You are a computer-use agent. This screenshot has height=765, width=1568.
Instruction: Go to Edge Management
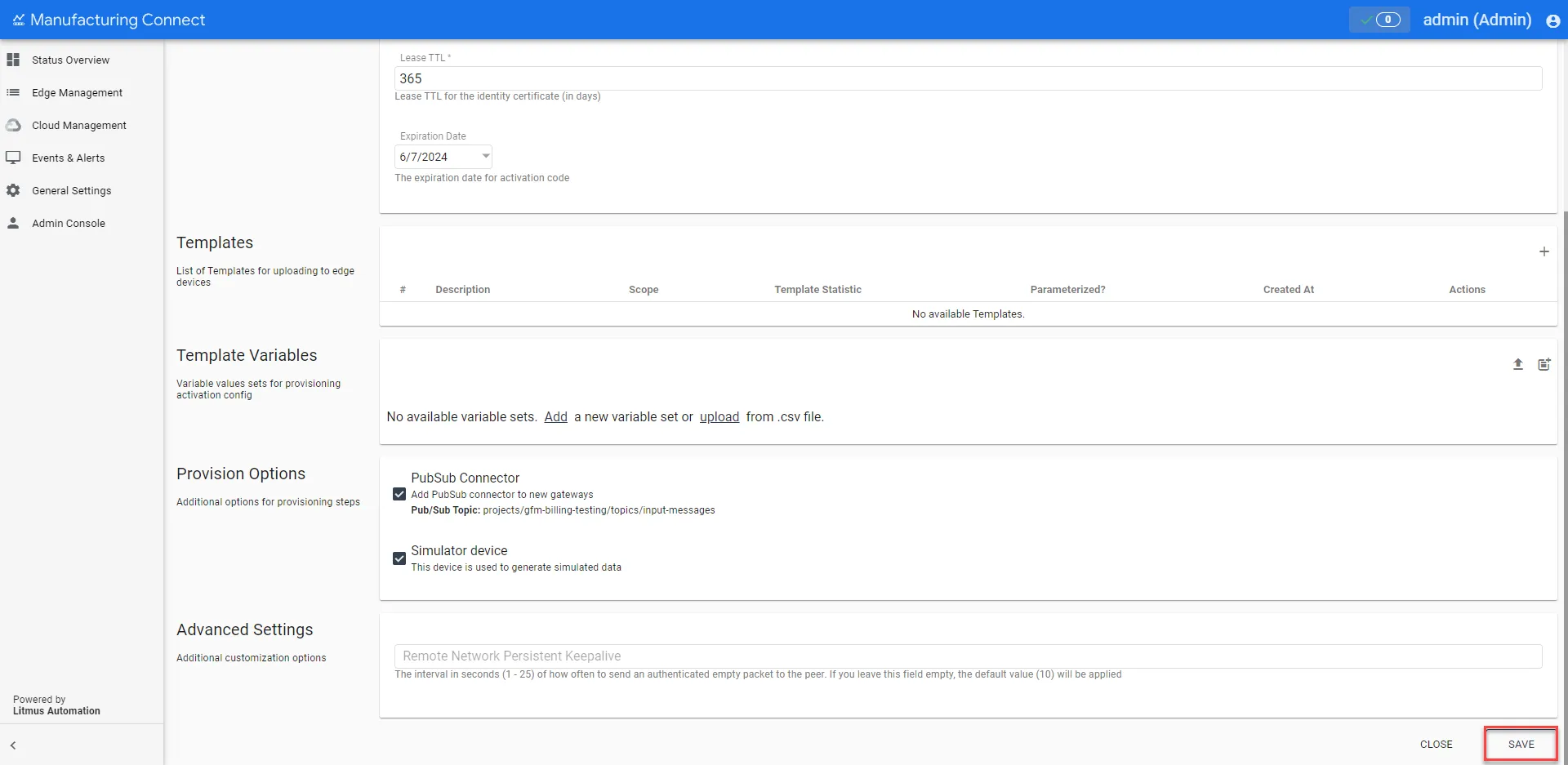77,92
